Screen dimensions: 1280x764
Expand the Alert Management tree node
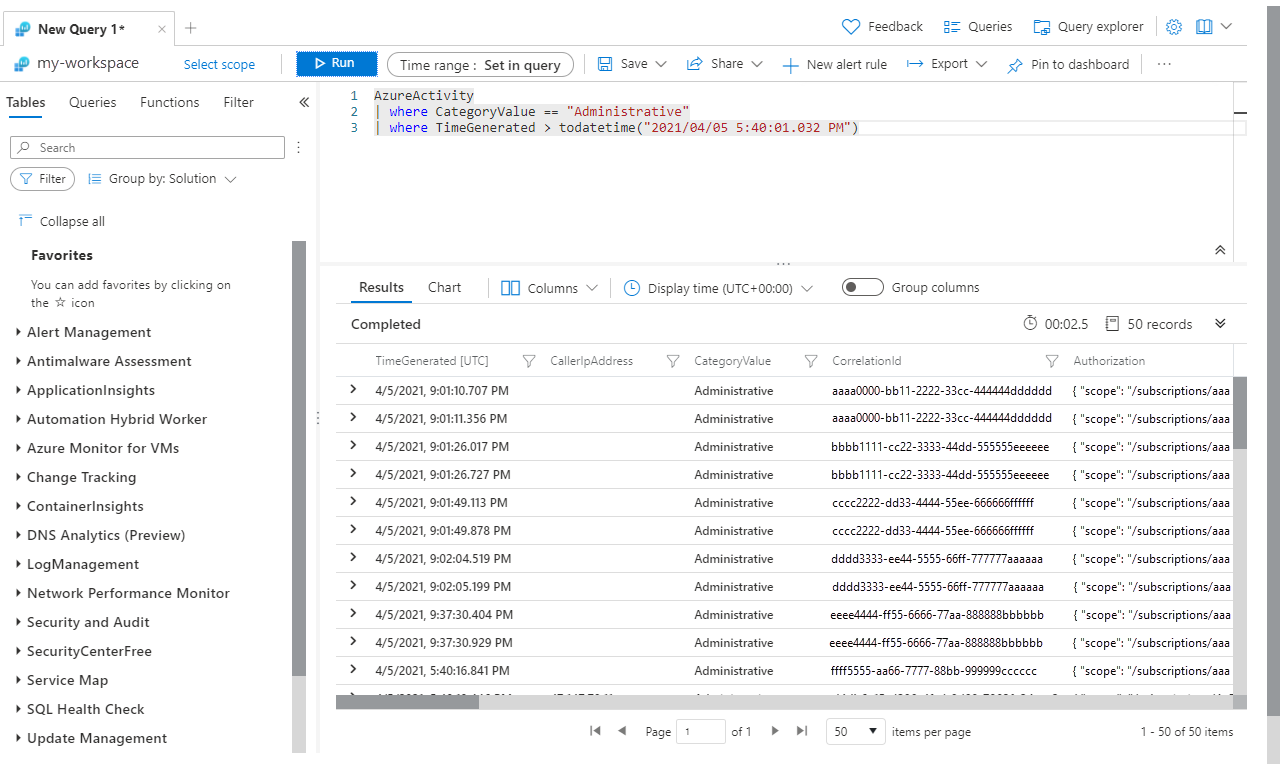pos(19,333)
